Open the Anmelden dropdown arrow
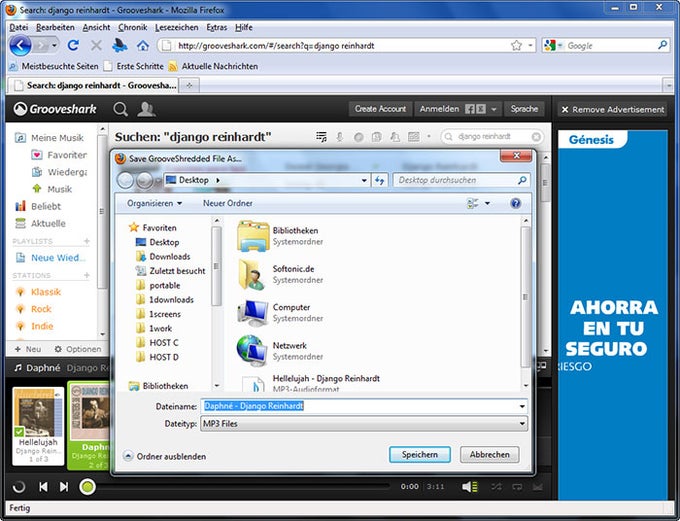This screenshot has width=680, height=521. click(x=494, y=109)
